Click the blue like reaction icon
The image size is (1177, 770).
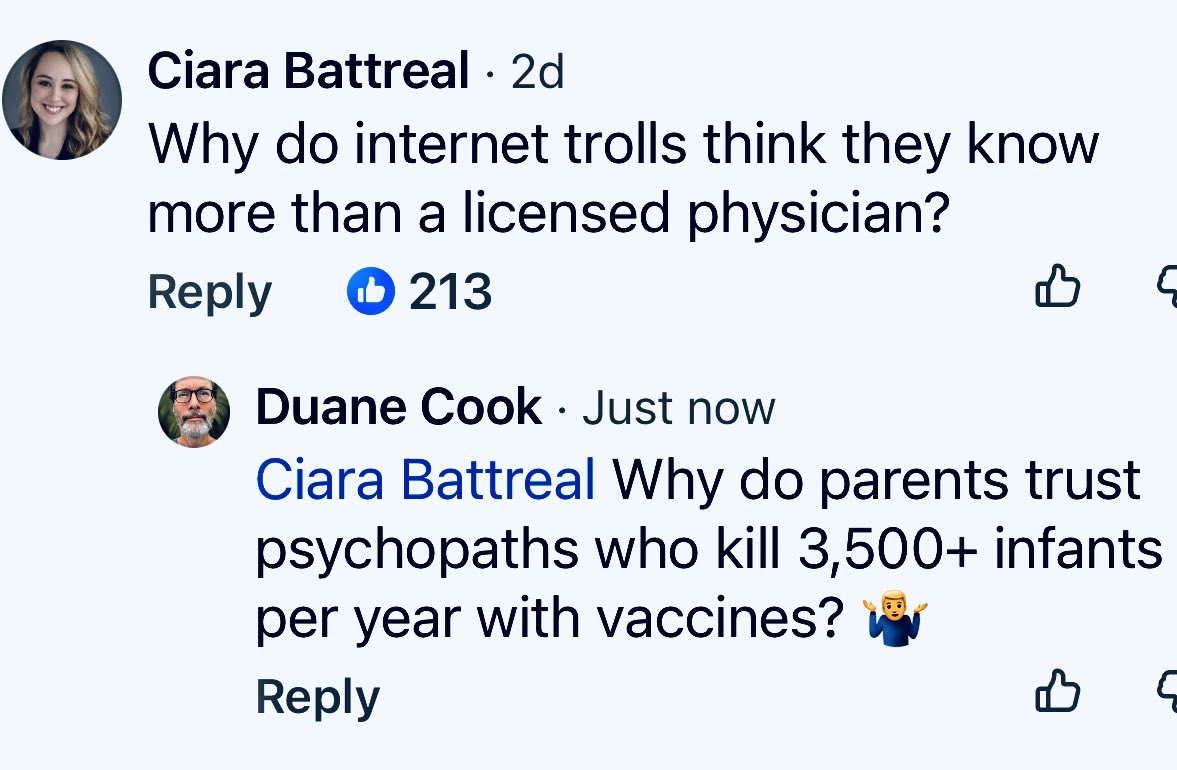pos(370,291)
